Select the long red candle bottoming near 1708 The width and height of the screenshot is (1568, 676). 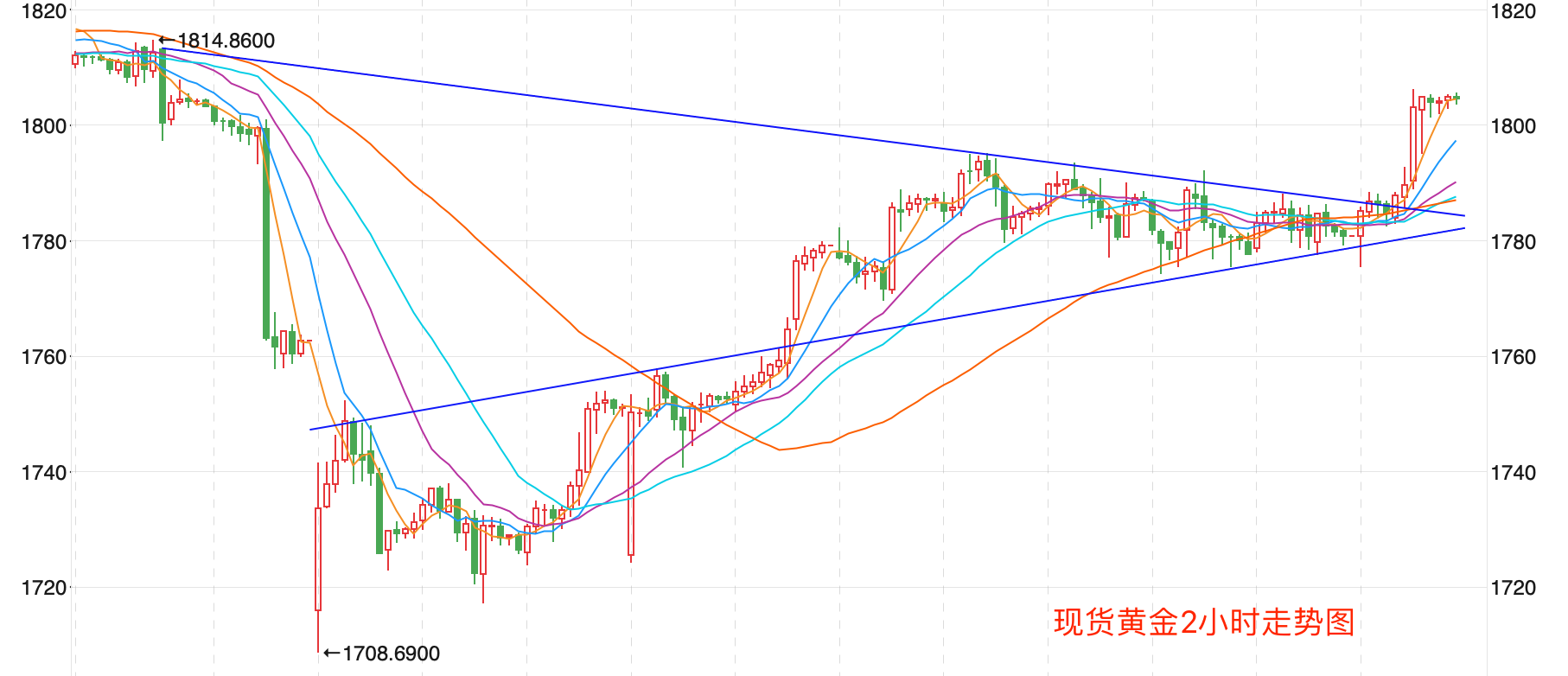coord(318,558)
